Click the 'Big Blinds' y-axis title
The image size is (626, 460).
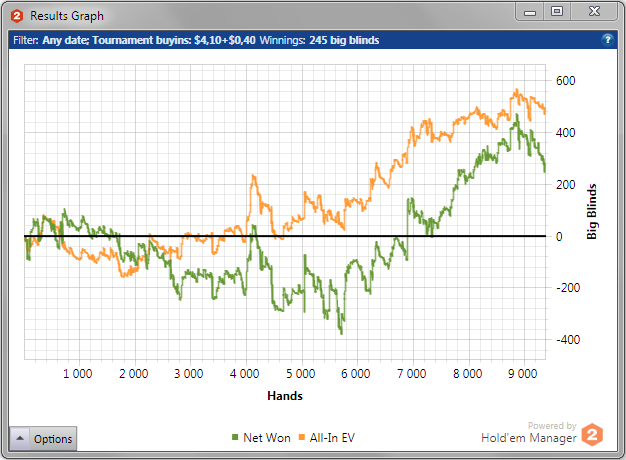[592, 212]
